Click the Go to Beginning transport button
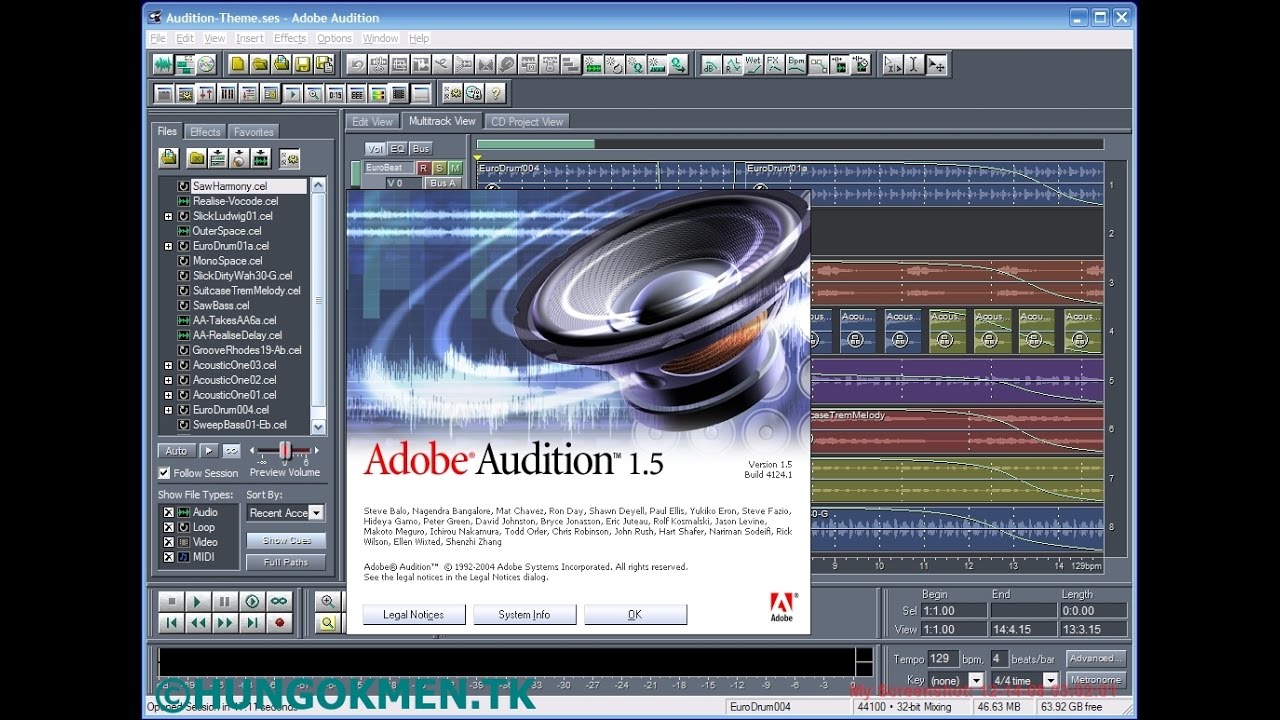 pyautogui.click(x=171, y=622)
